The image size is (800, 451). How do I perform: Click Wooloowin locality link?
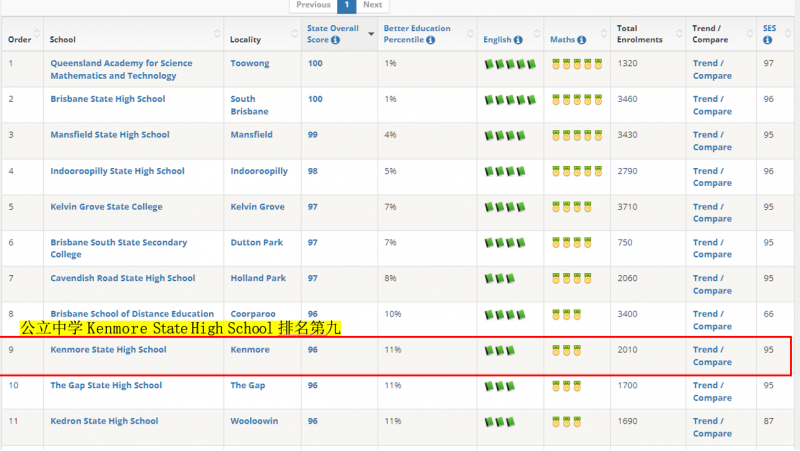(x=254, y=421)
